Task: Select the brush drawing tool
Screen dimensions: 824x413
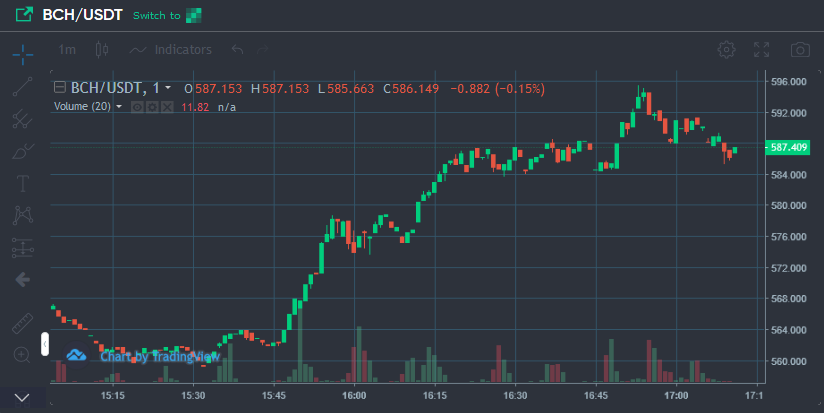Action: click(23, 151)
